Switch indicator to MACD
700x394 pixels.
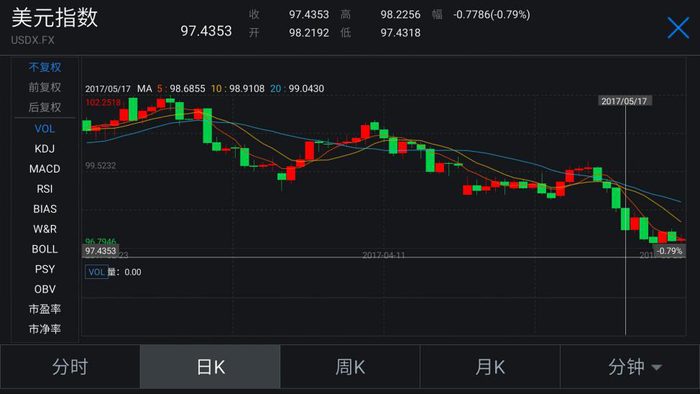tap(45, 169)
